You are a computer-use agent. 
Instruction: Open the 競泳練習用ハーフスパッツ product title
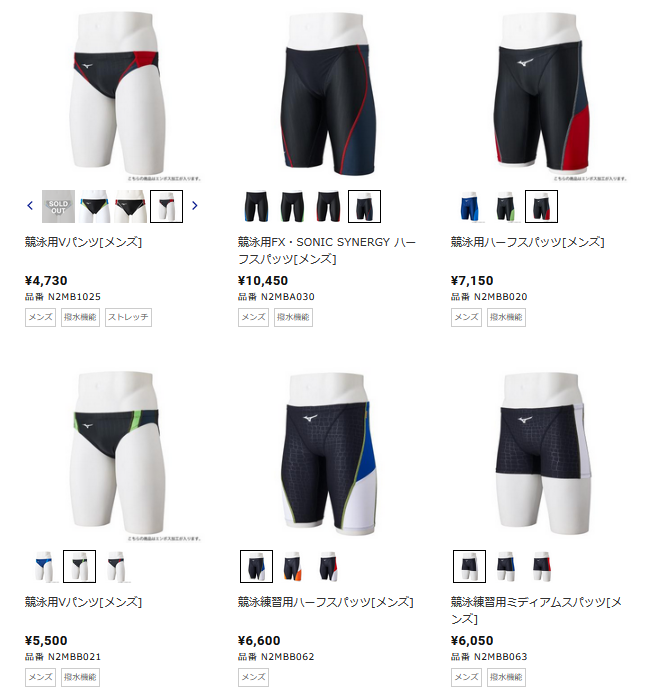pyautogui.click(x=326, y=602)
